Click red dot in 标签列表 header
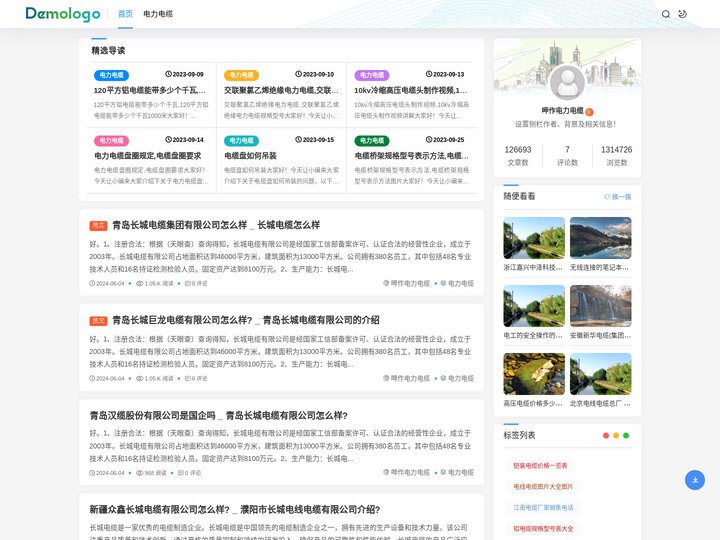 pos(606,435)
